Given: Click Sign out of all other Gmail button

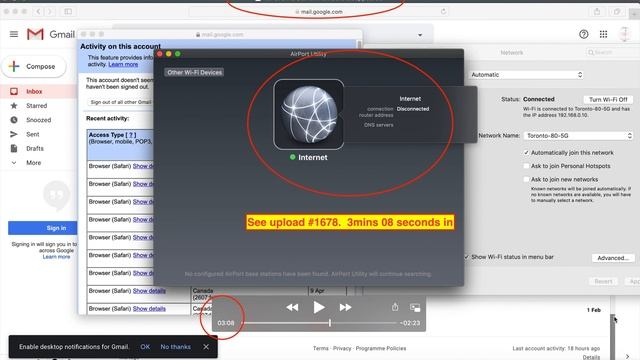Looking at the screenshot, I should [x=121, y=102].
